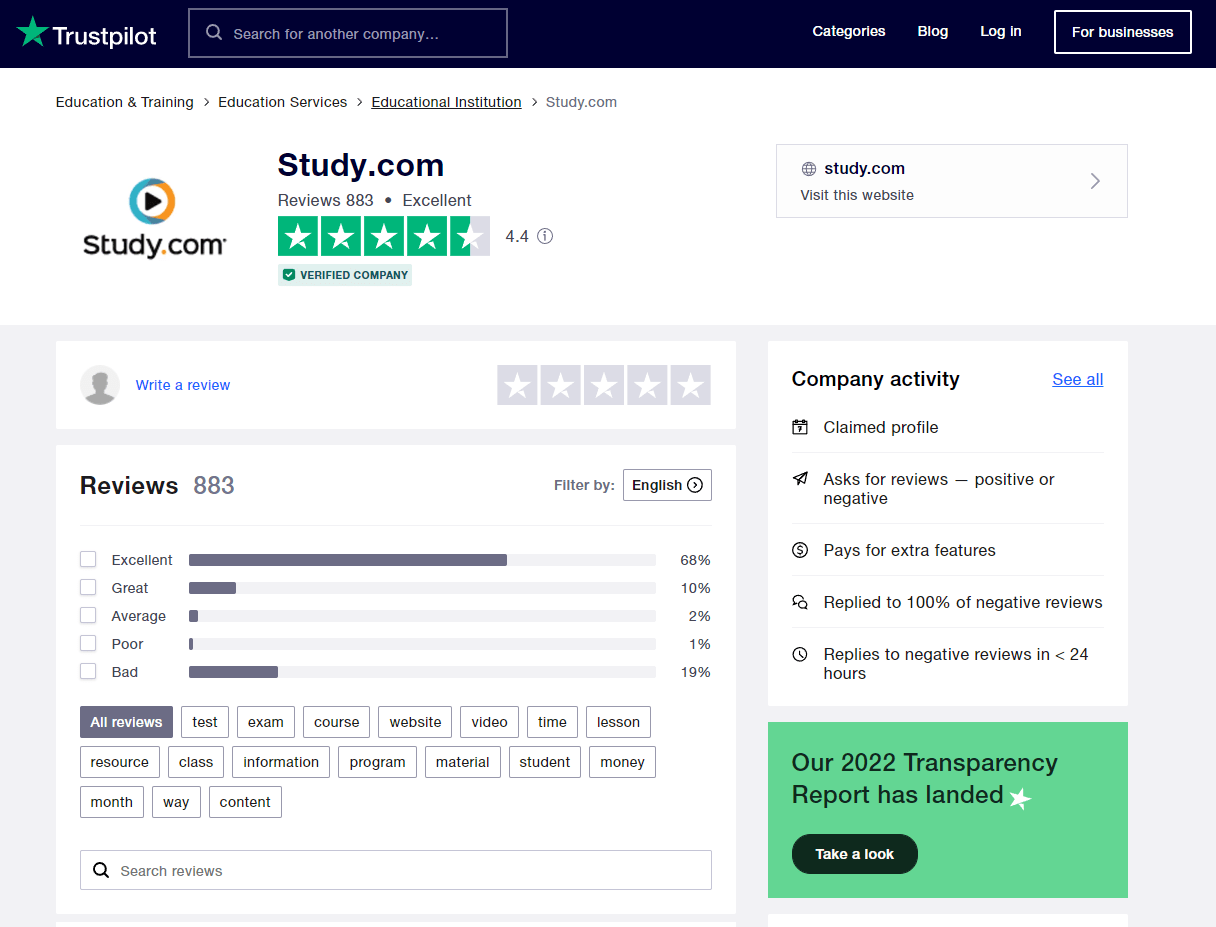Image resolution: width=1216 pixels, height=927 pixels.
Task: Open the English language filter dropdown
Action: 667,485
